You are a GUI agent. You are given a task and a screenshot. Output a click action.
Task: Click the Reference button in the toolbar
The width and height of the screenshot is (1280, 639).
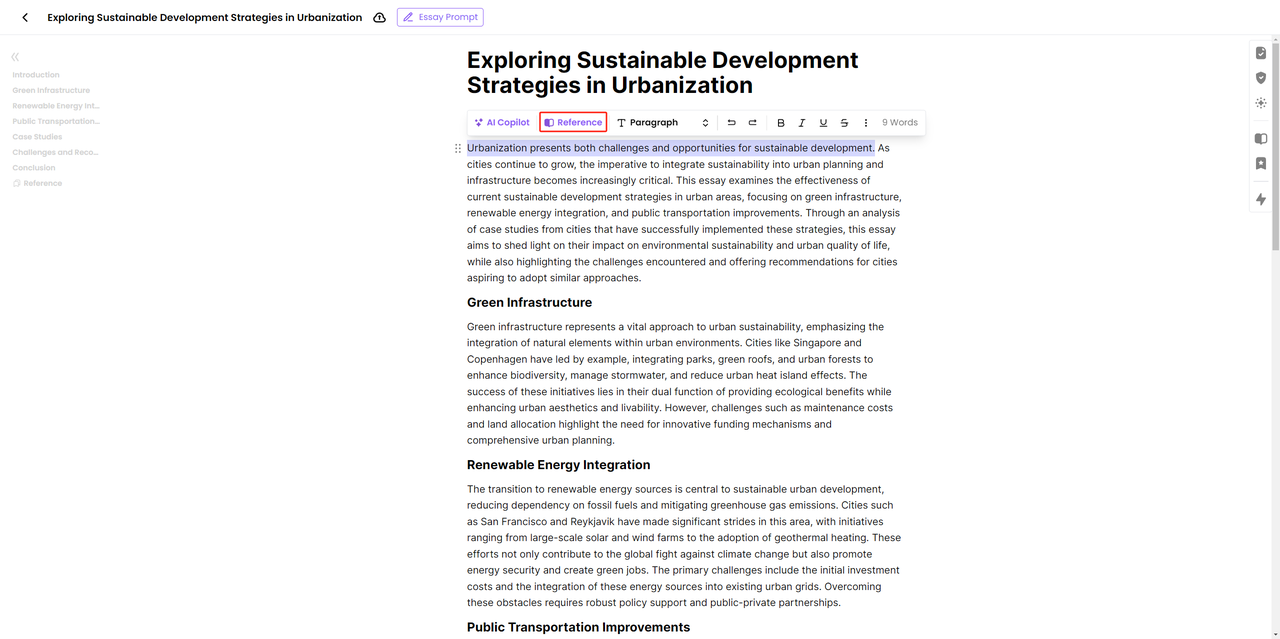coord(573,122)
